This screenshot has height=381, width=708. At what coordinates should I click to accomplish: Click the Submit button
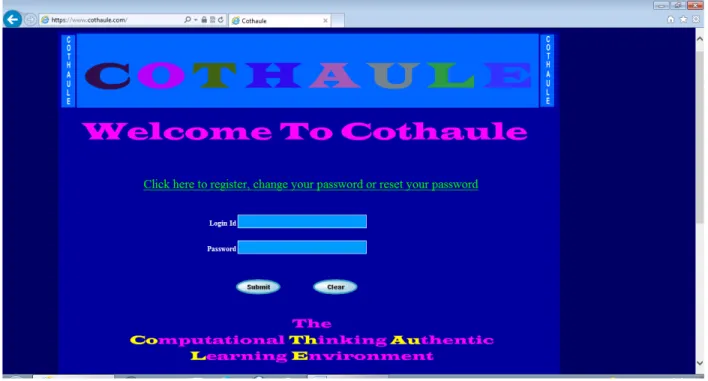(x=258, y=287)
